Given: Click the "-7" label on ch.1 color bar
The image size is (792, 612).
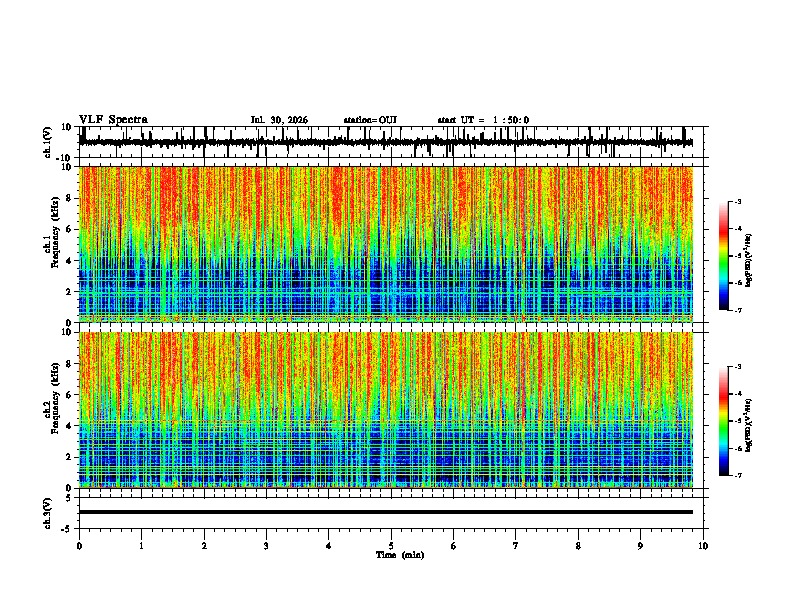Looking at the screenshot, I should 737,310.
